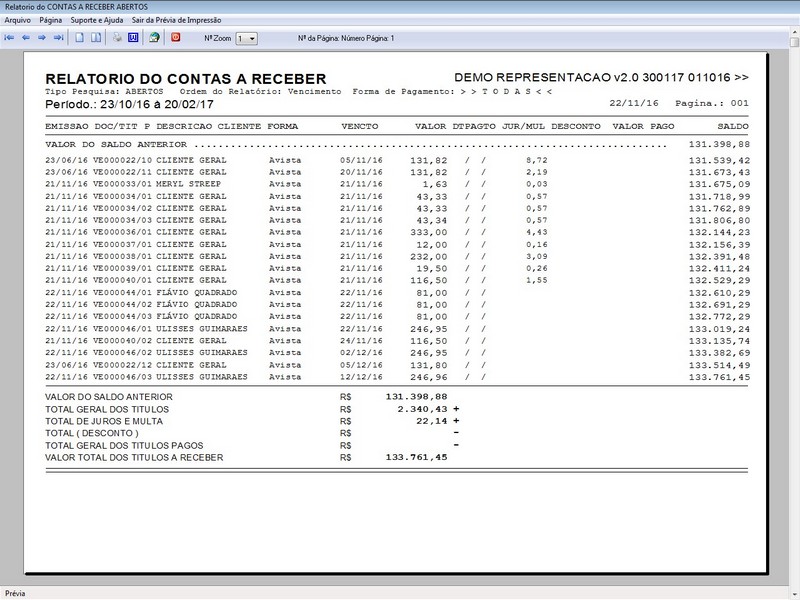Click the red power exit icon
The image size is (800, 600).
pyautogui.click(x=176, y=38)
